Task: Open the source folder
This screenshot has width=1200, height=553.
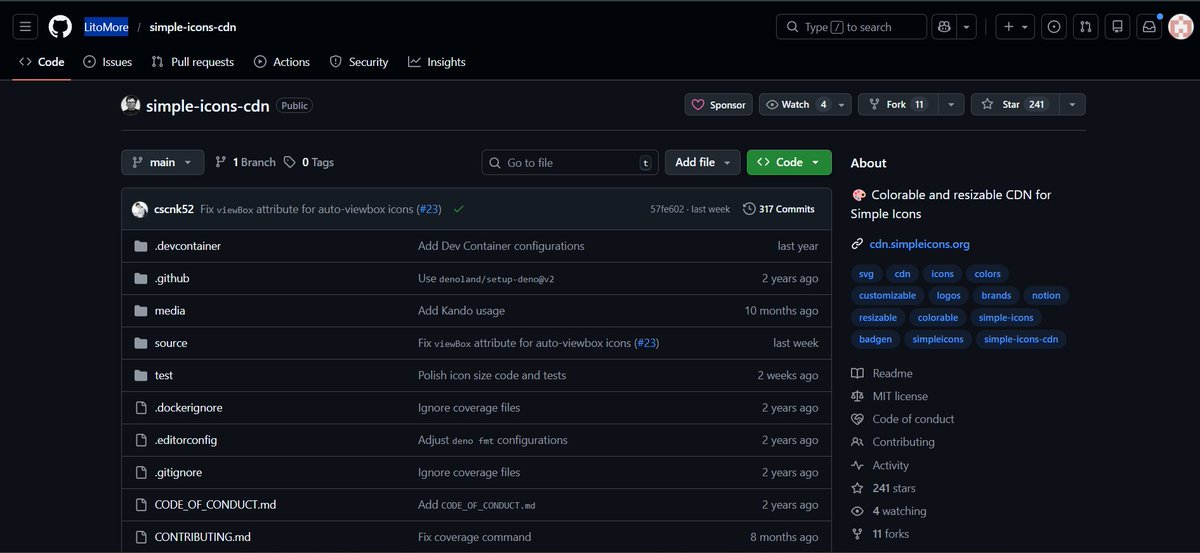Action: point(171,343)
